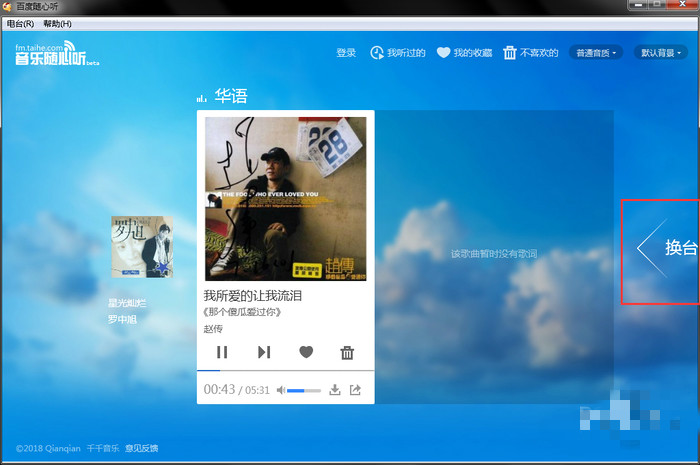This screenshot has height=465, width=700.
Task: Click the previous track title 星光灿烂
Action: [x=127, y=303]
